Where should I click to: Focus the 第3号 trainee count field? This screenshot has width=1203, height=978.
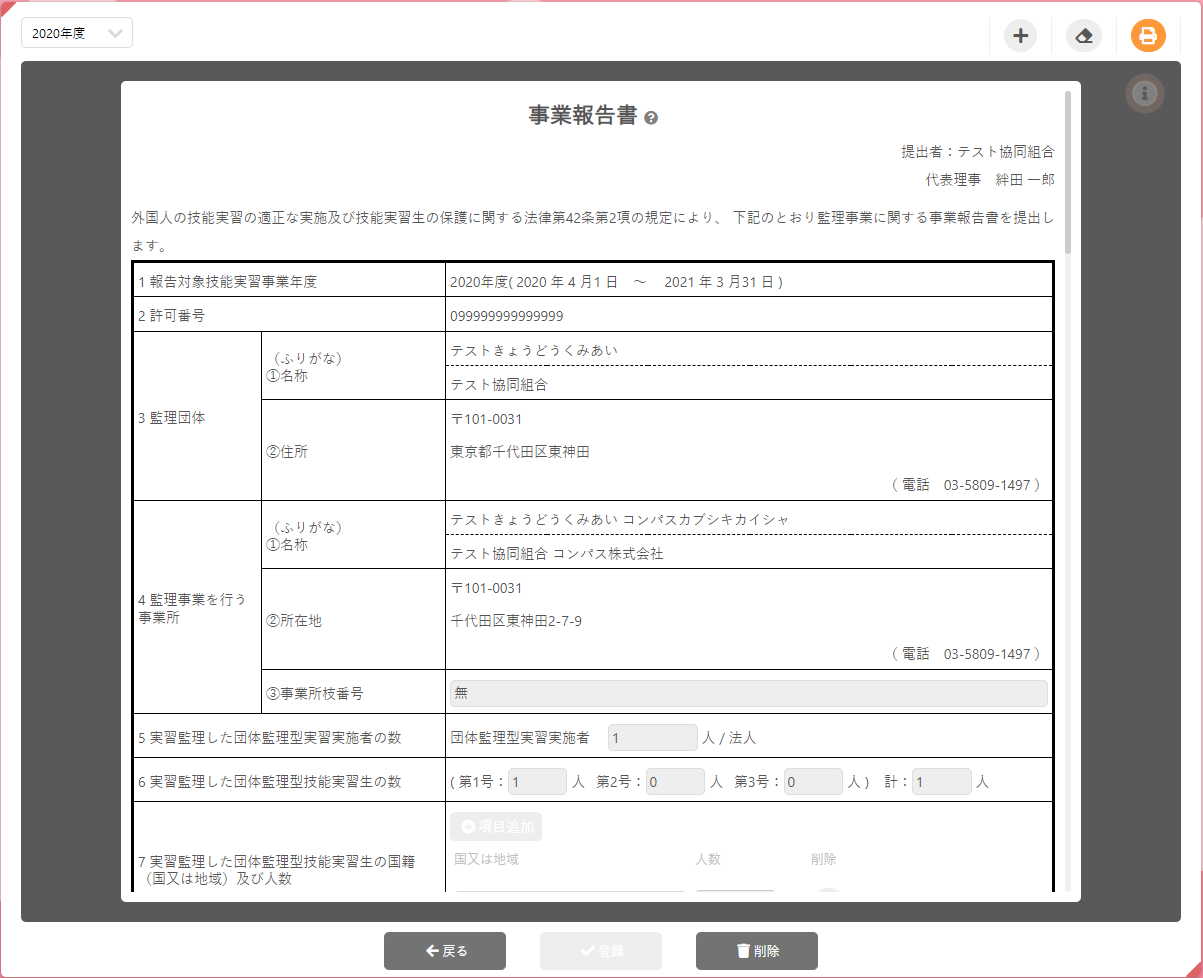[813, 781]
